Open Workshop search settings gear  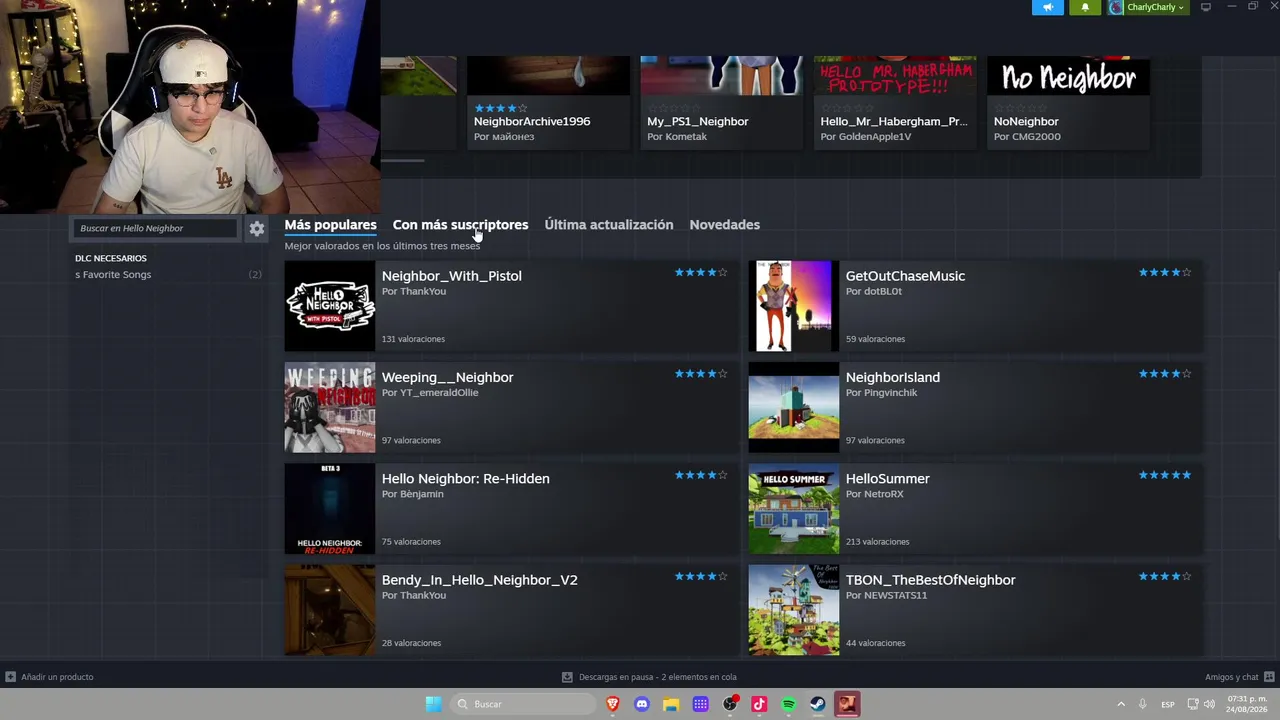click(257, 229)
